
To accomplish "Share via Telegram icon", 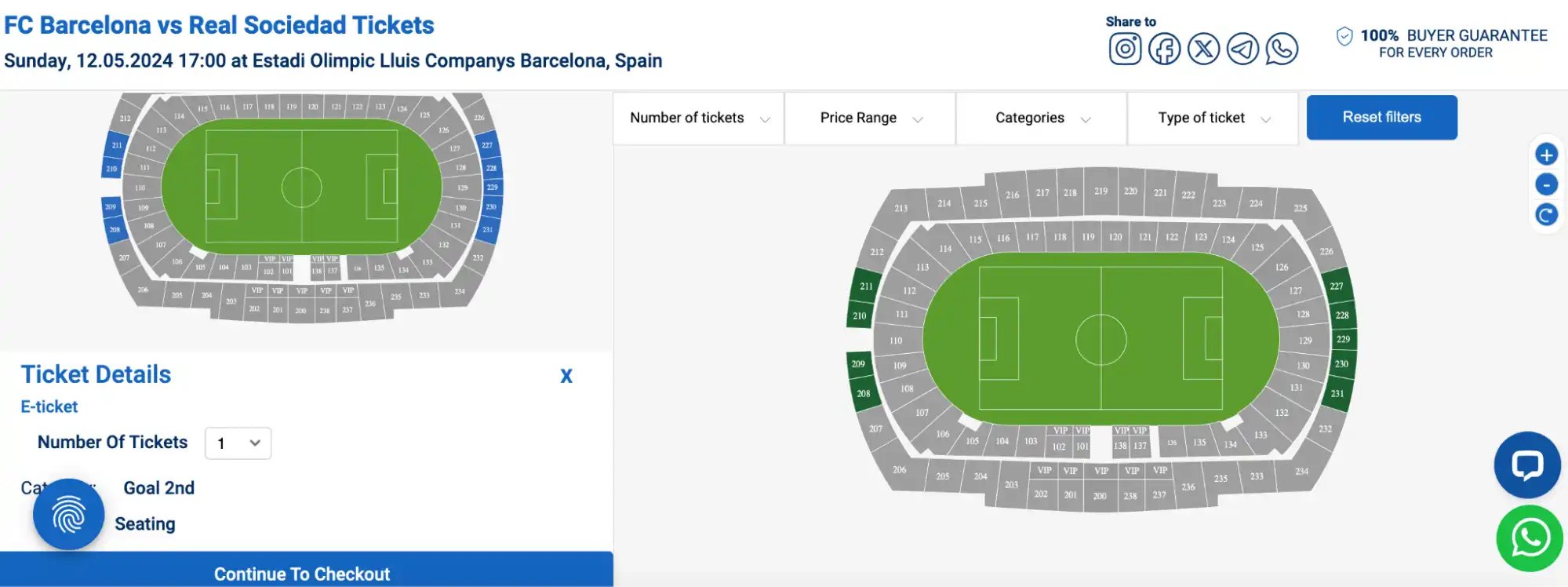I will 1242,48.
